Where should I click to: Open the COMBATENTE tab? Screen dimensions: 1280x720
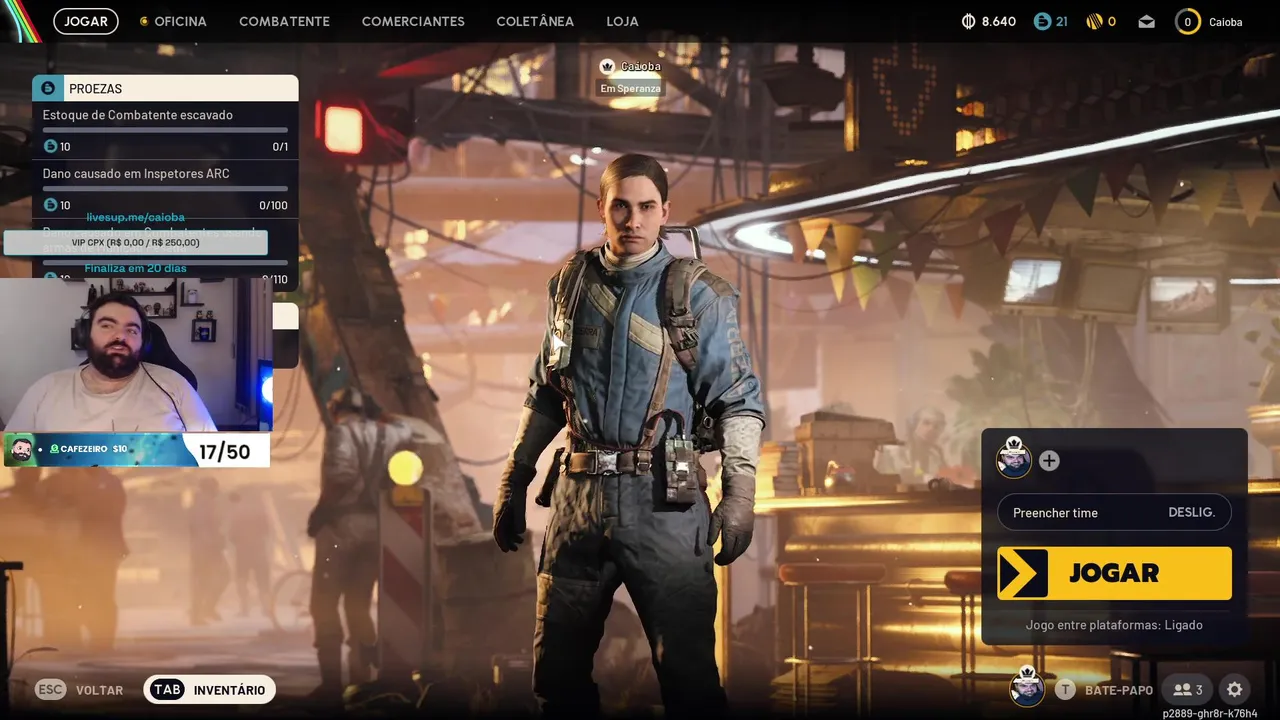click(x=284, y=21)
